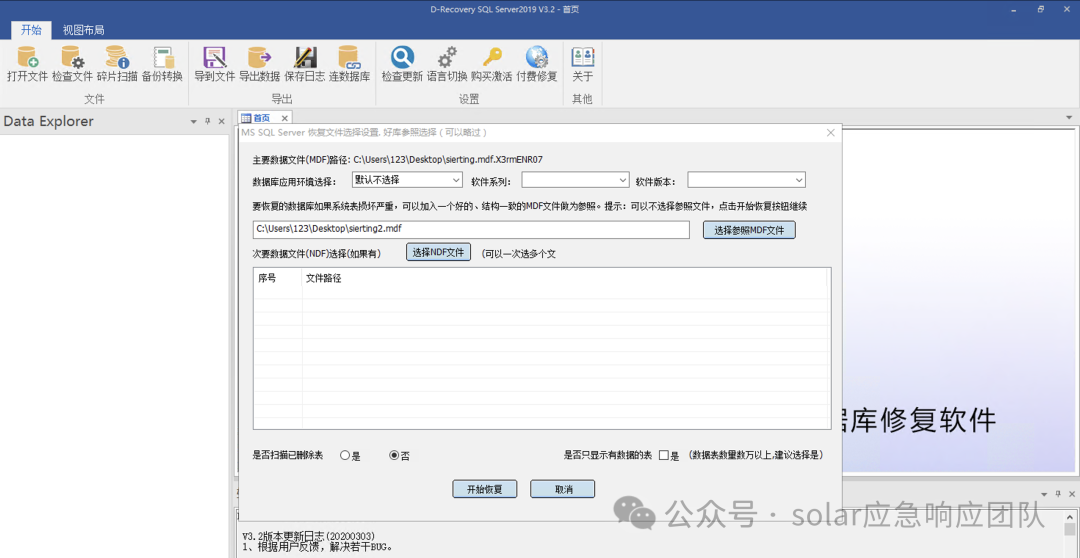
Task: Click the 序号 column header
Action: point(278,278)
